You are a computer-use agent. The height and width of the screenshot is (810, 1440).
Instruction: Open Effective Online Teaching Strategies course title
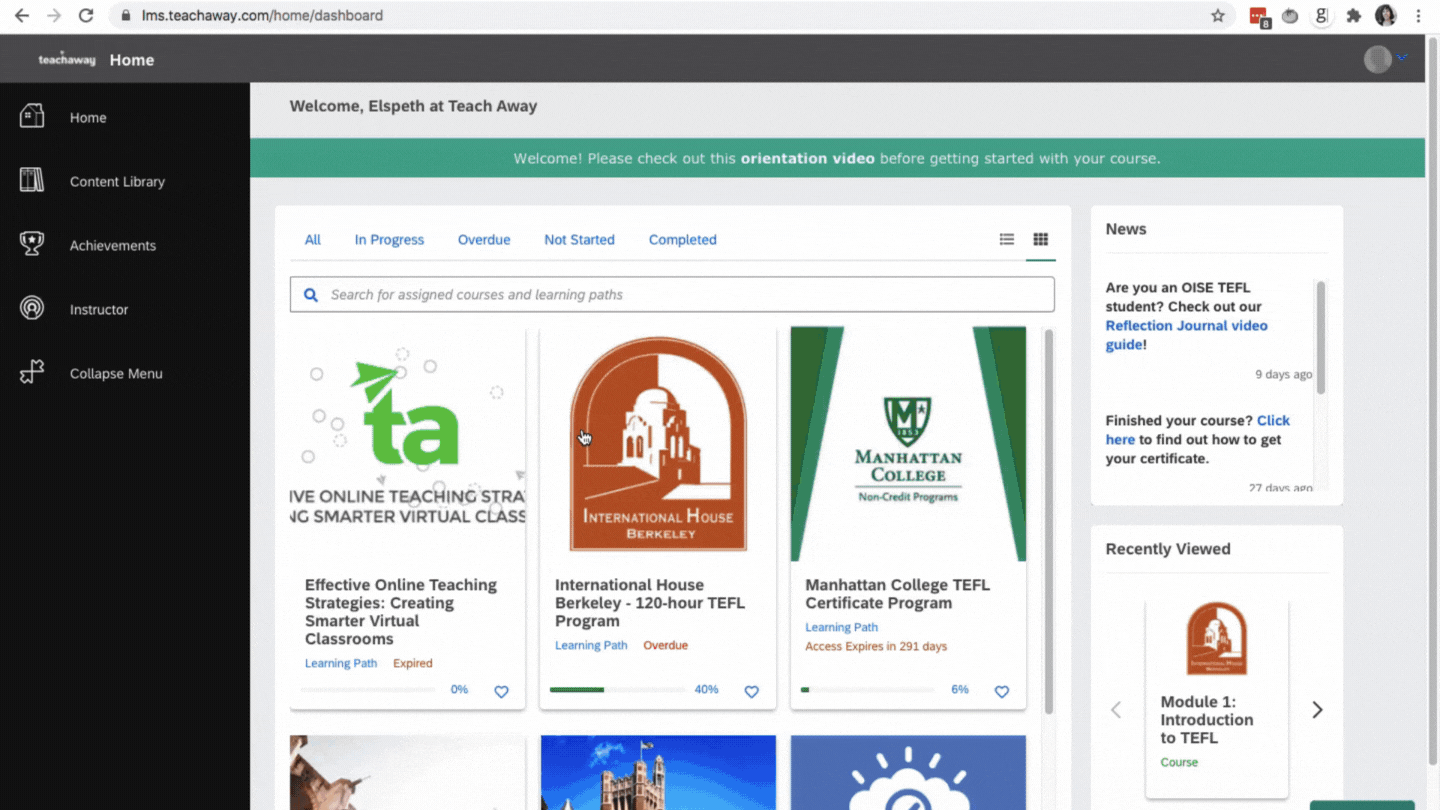click(x=401, y=612)
